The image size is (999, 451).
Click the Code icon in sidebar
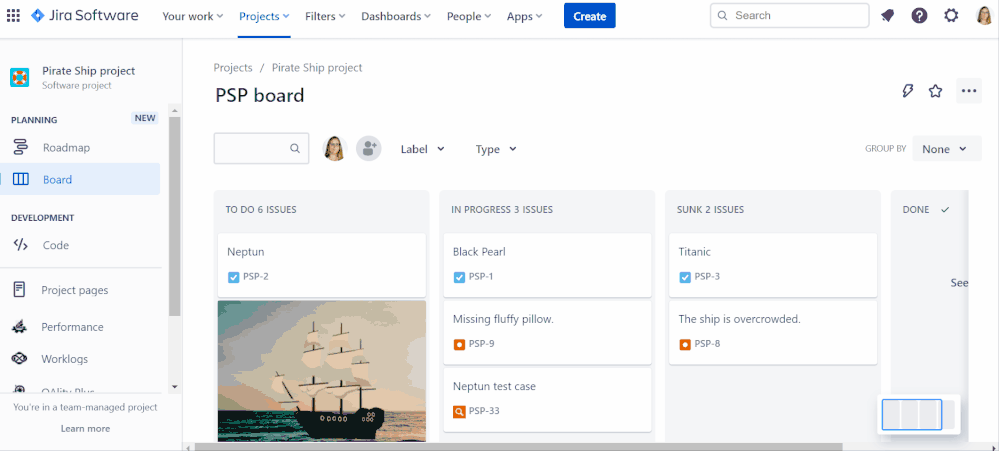point(20,245)
